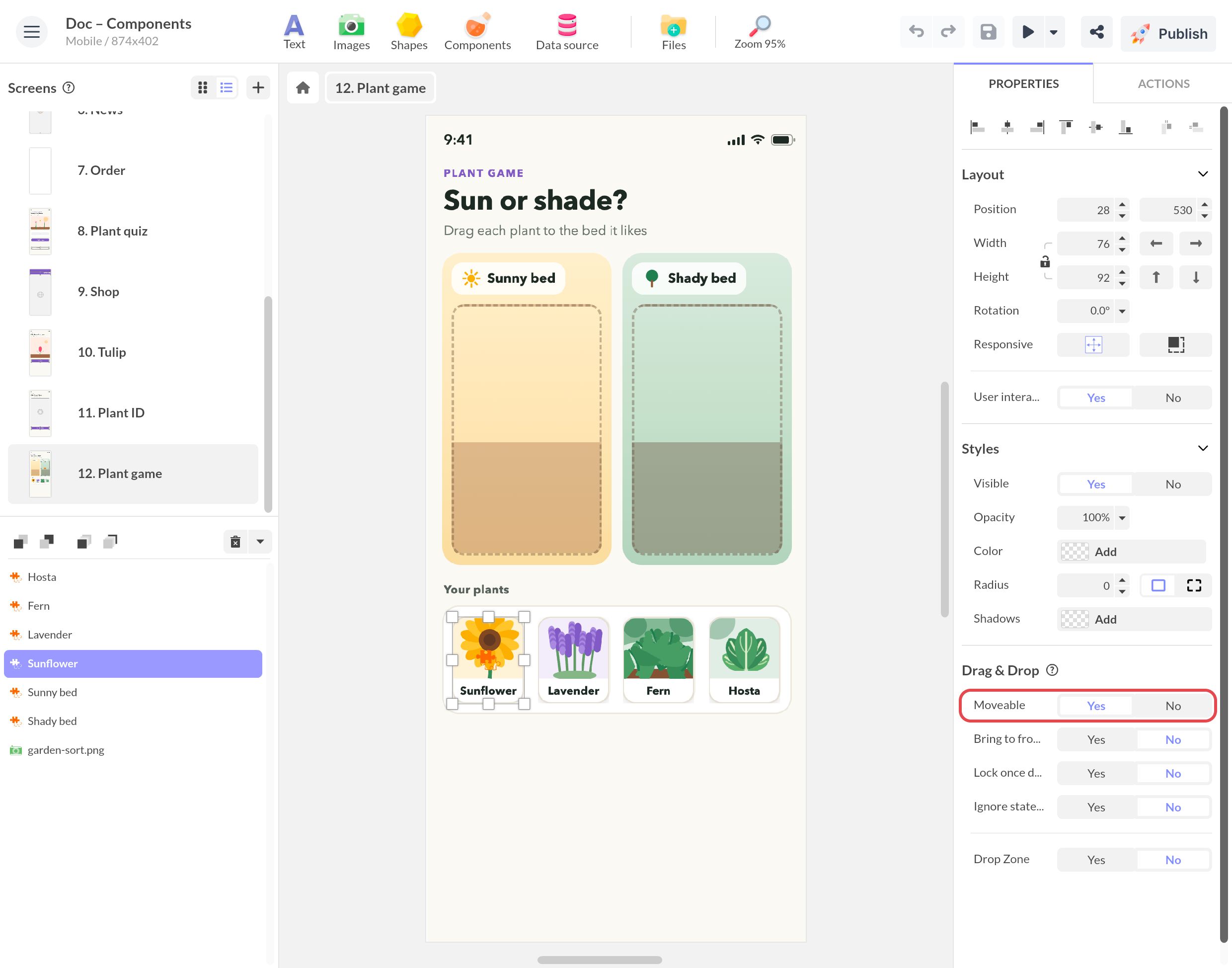Set Visible to No
The image size is (1232, 968).
[1172, 484]
